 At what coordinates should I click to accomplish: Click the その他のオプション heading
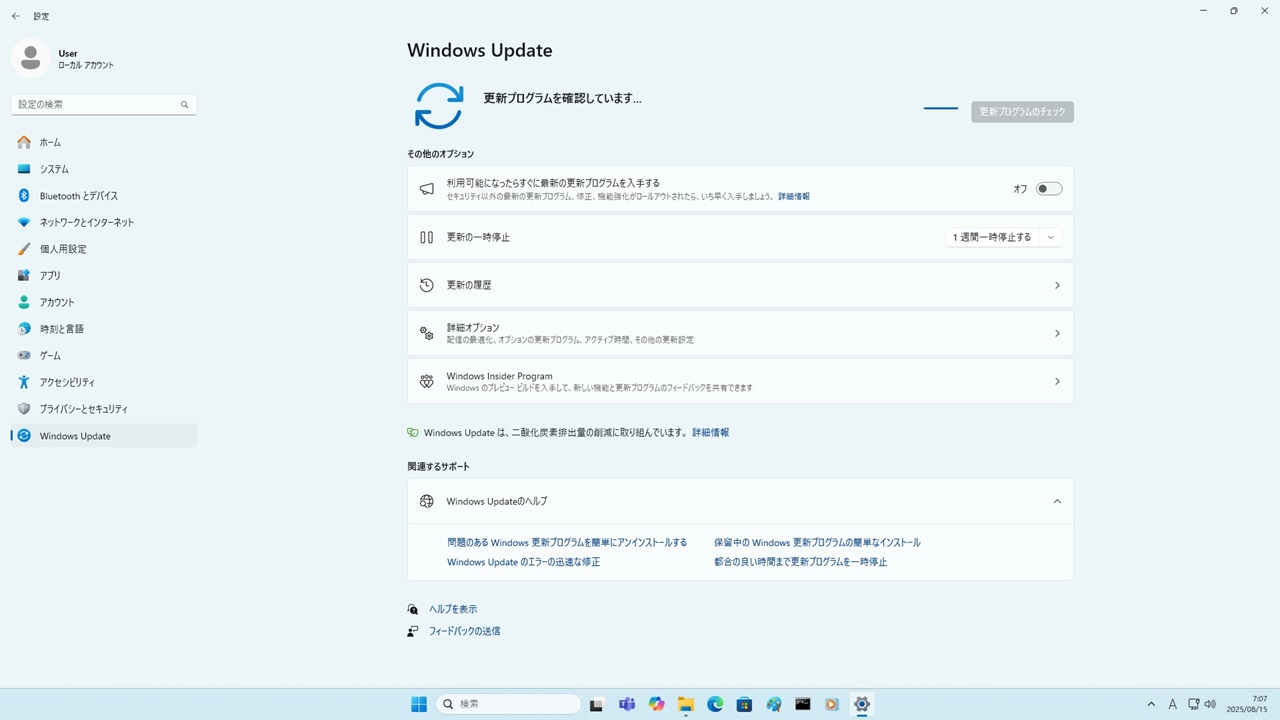(440, 154)
